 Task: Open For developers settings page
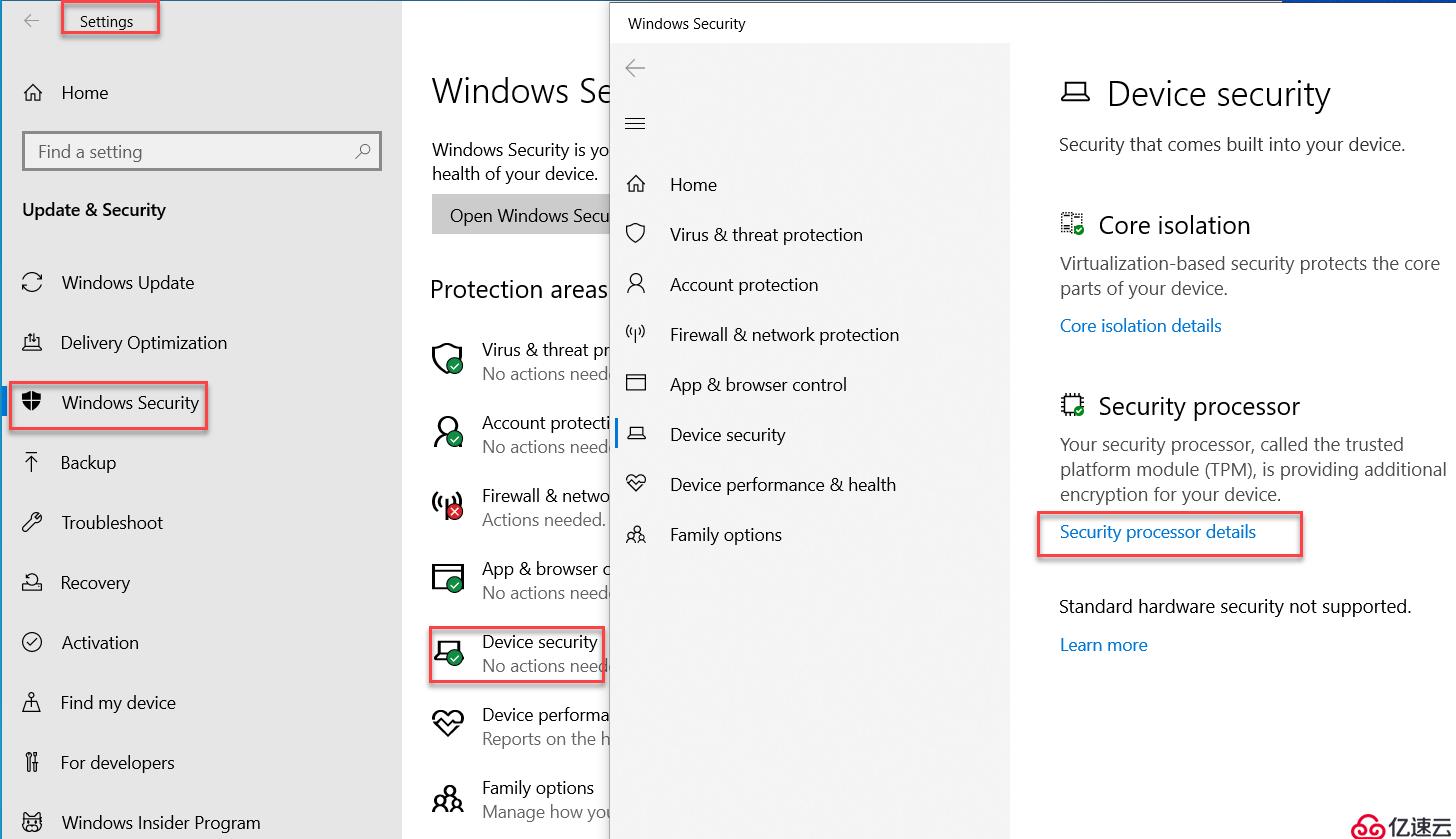pos(117,763)
